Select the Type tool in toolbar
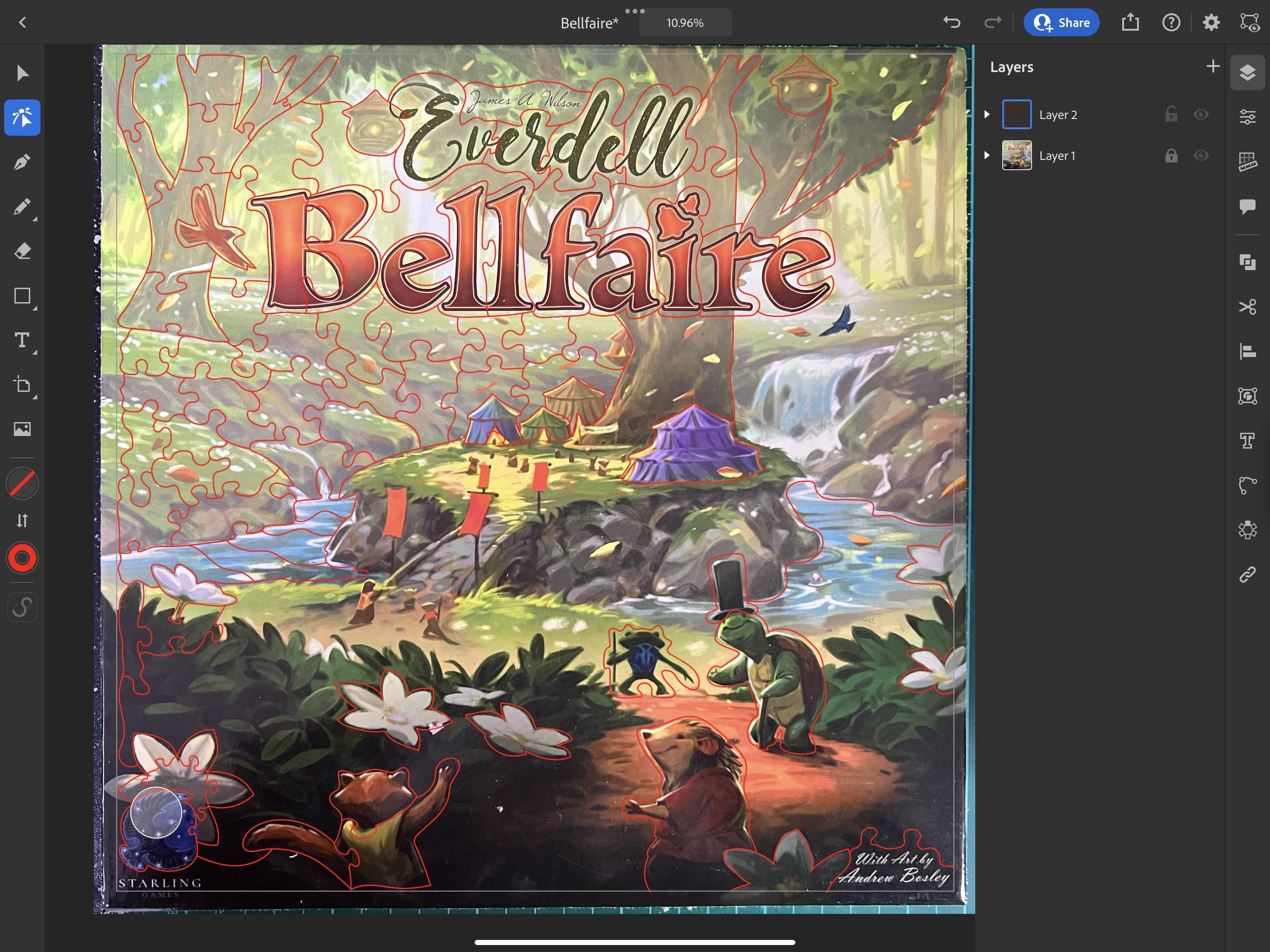The height and width of the screenshot is (952, 1270). [22, 340]
